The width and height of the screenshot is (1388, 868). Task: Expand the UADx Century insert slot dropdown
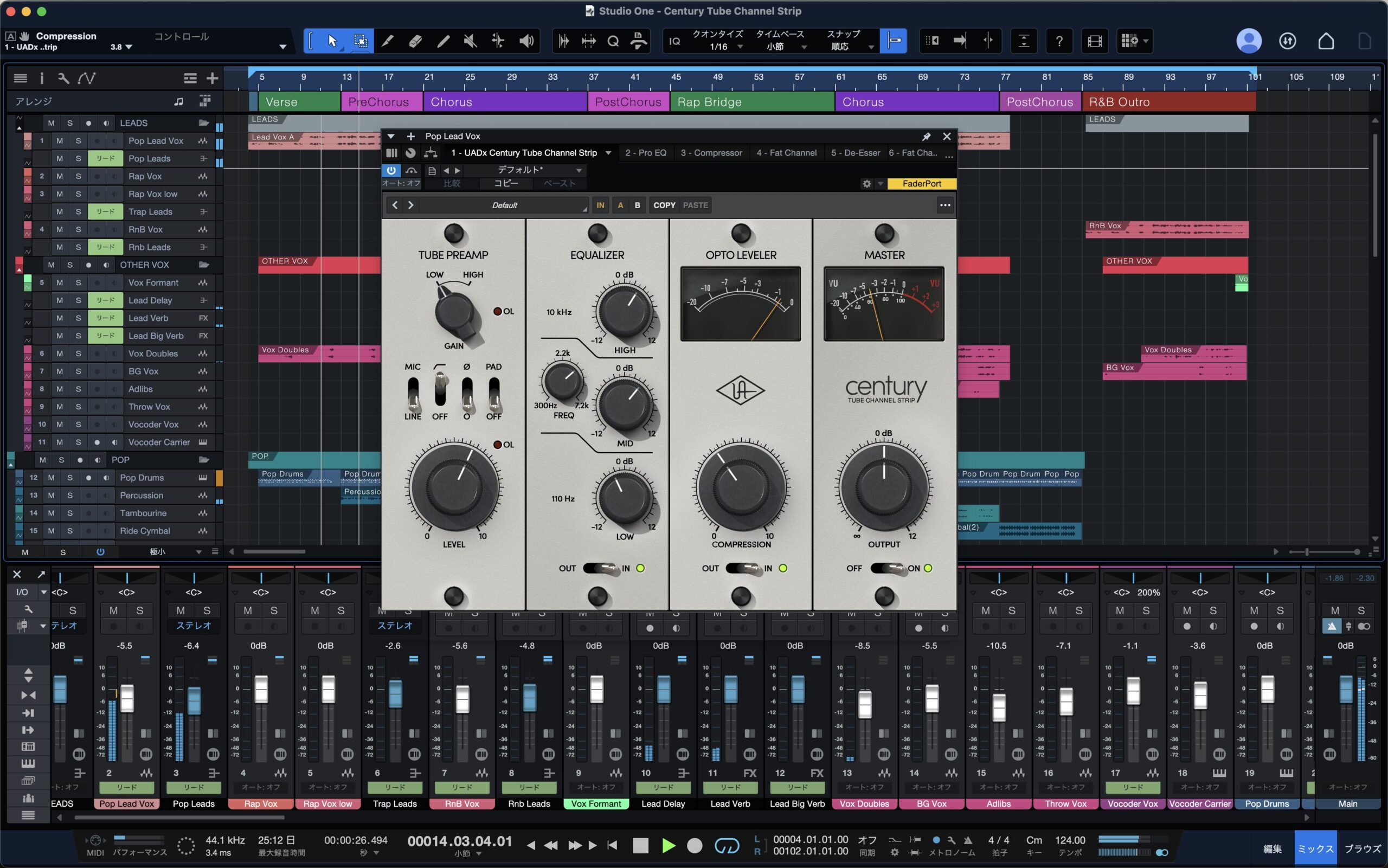coord(608,153)
